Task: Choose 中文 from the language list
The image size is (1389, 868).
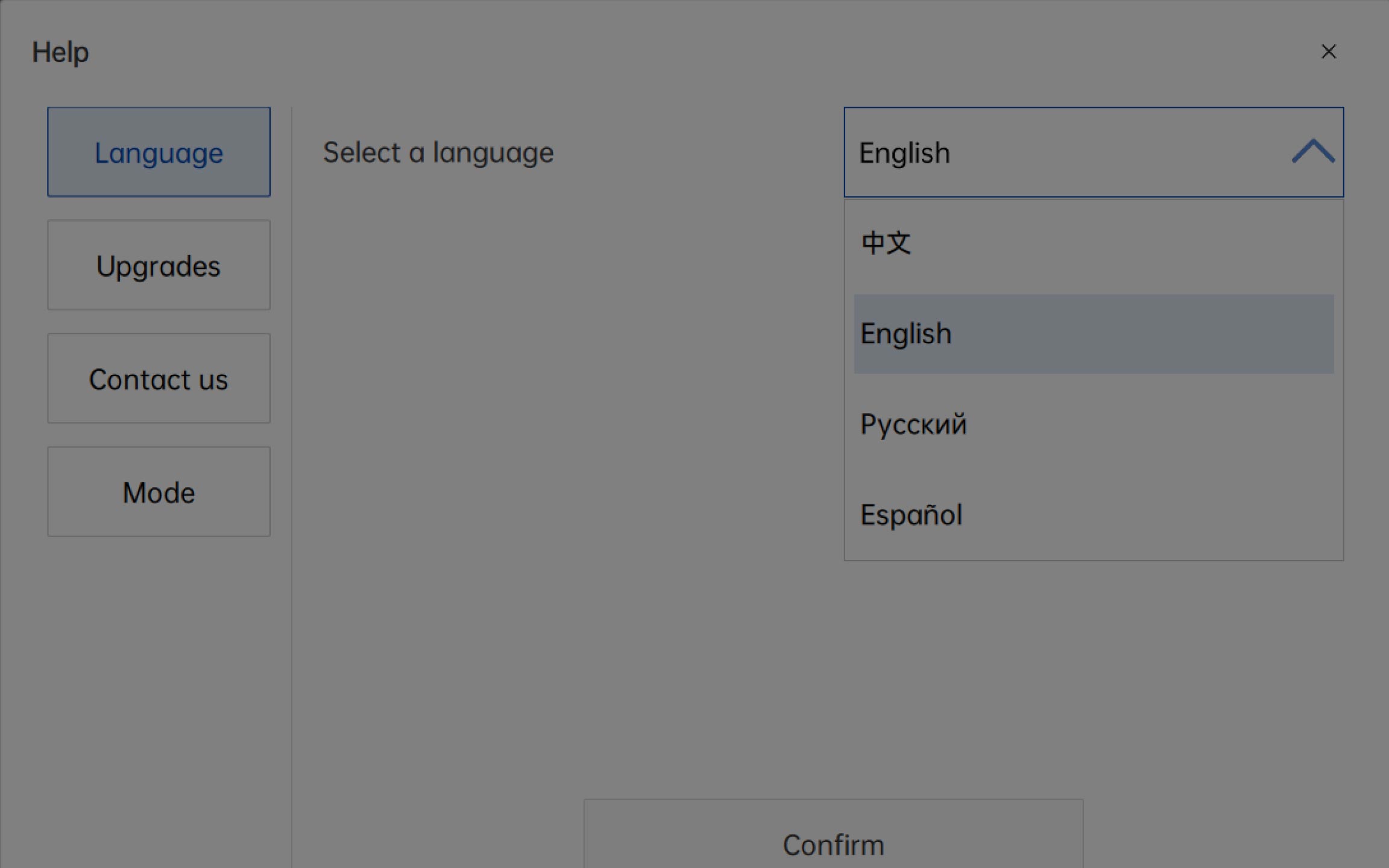Action: (1094, 243)
